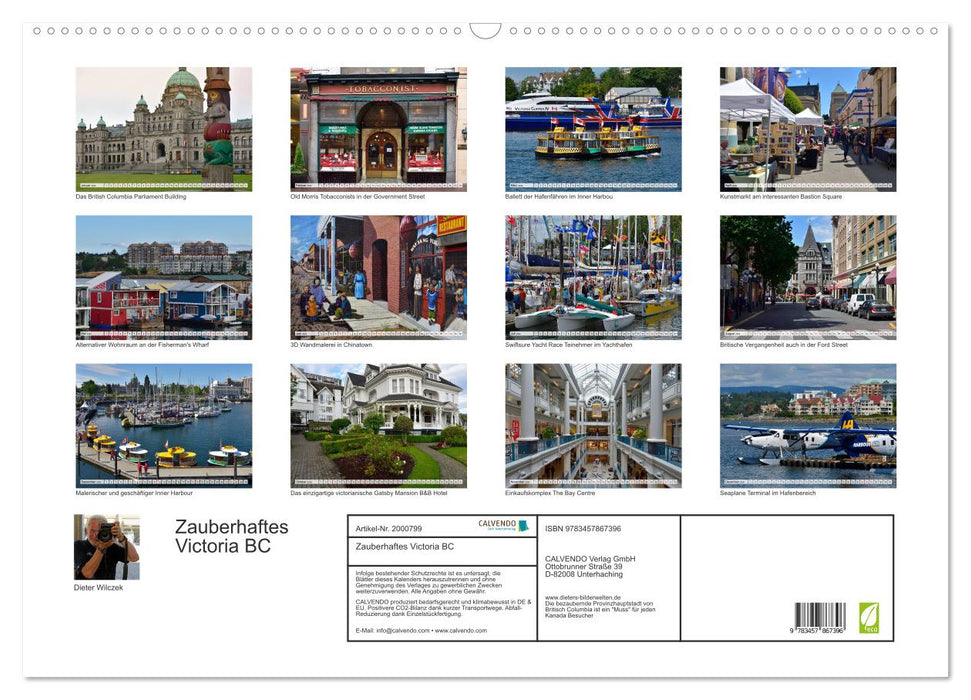Select the Seaplane Terminal photo
The width and height of the screenshot is (971, 700).
pyautogui.click(x=807, y=425)
